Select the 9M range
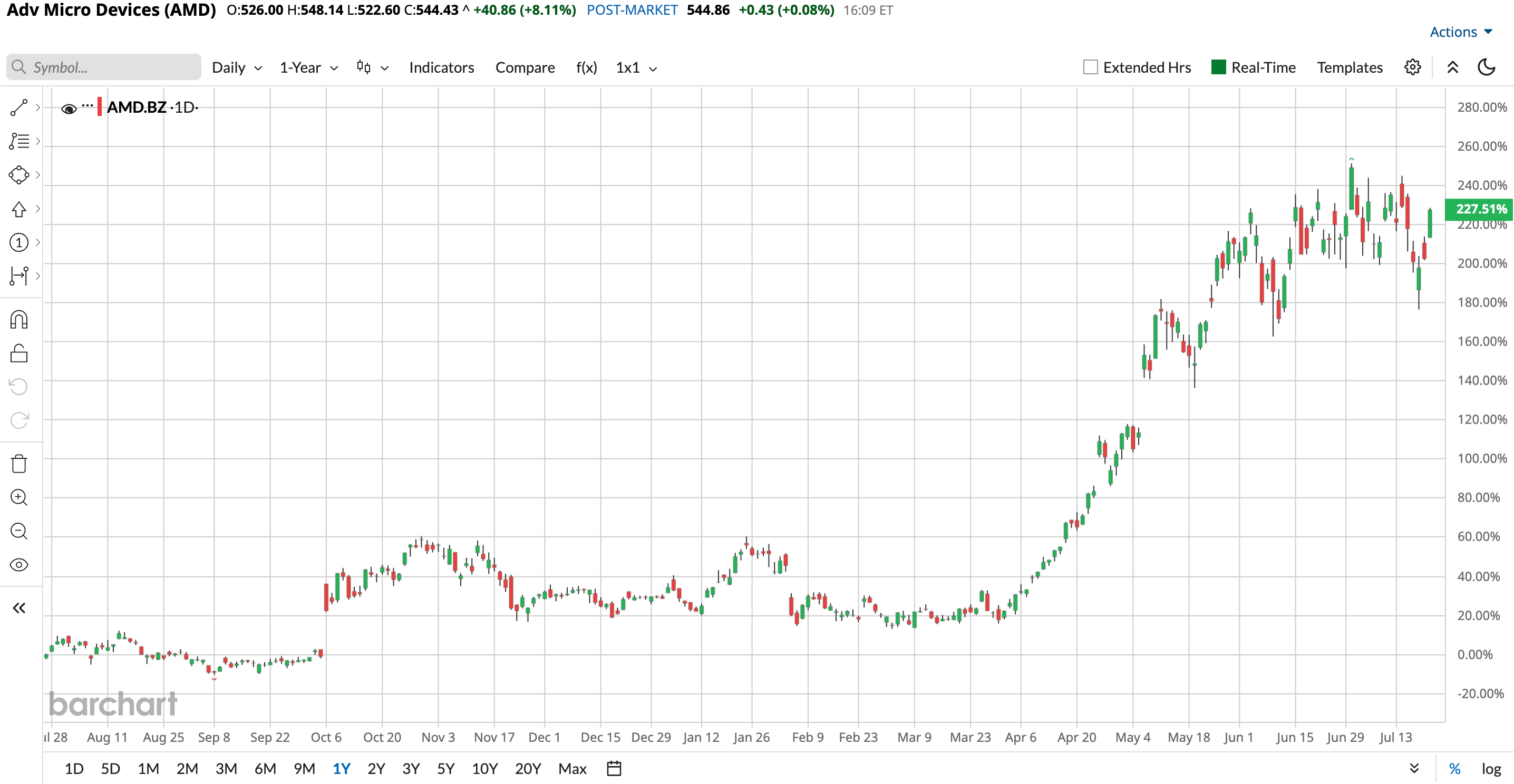Screen dimensions: 1514x784 click(x=305, y=769)
